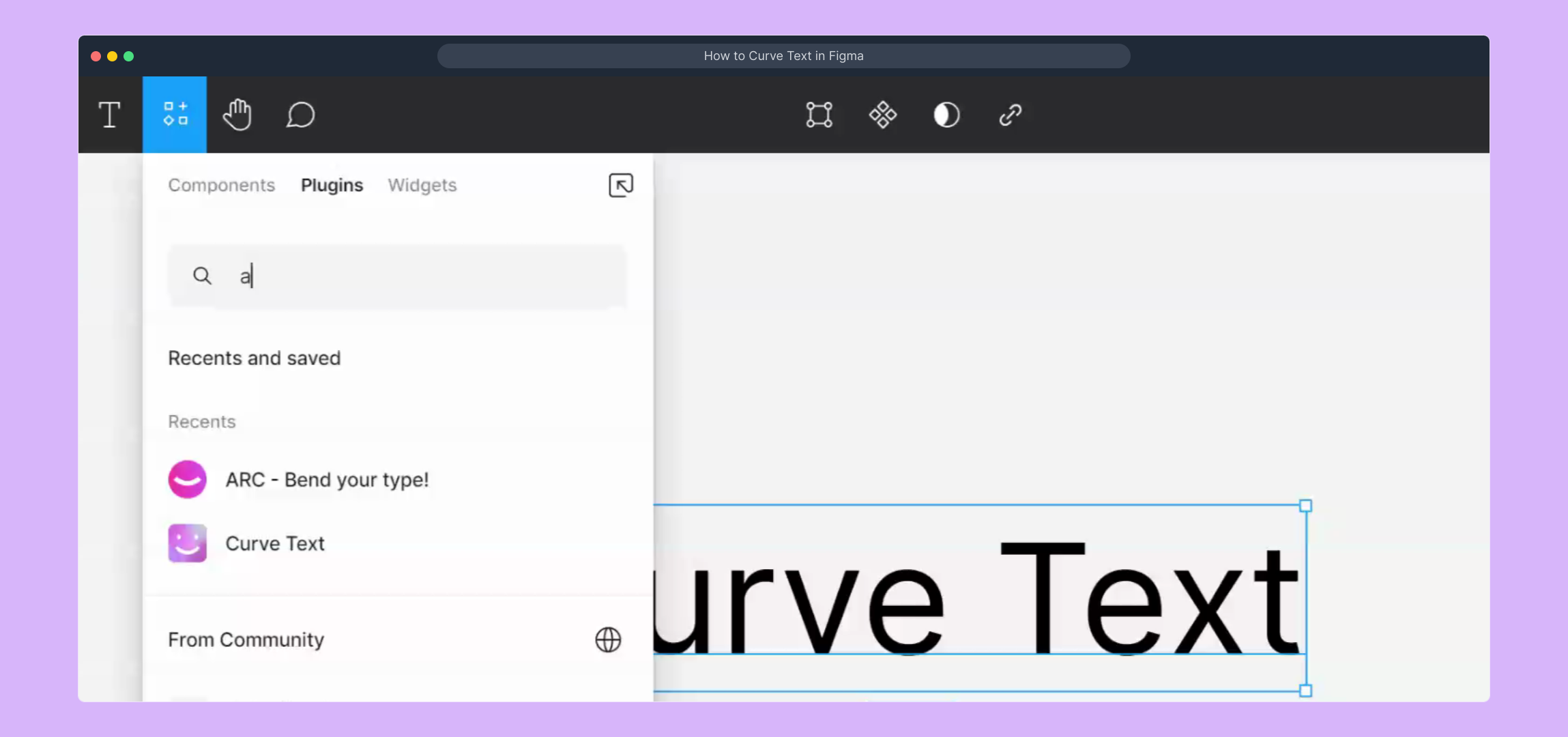The width and height of the screenshot is (1568, 737).
Task: Pop out the plugins panel
Action: click(620, 185)
